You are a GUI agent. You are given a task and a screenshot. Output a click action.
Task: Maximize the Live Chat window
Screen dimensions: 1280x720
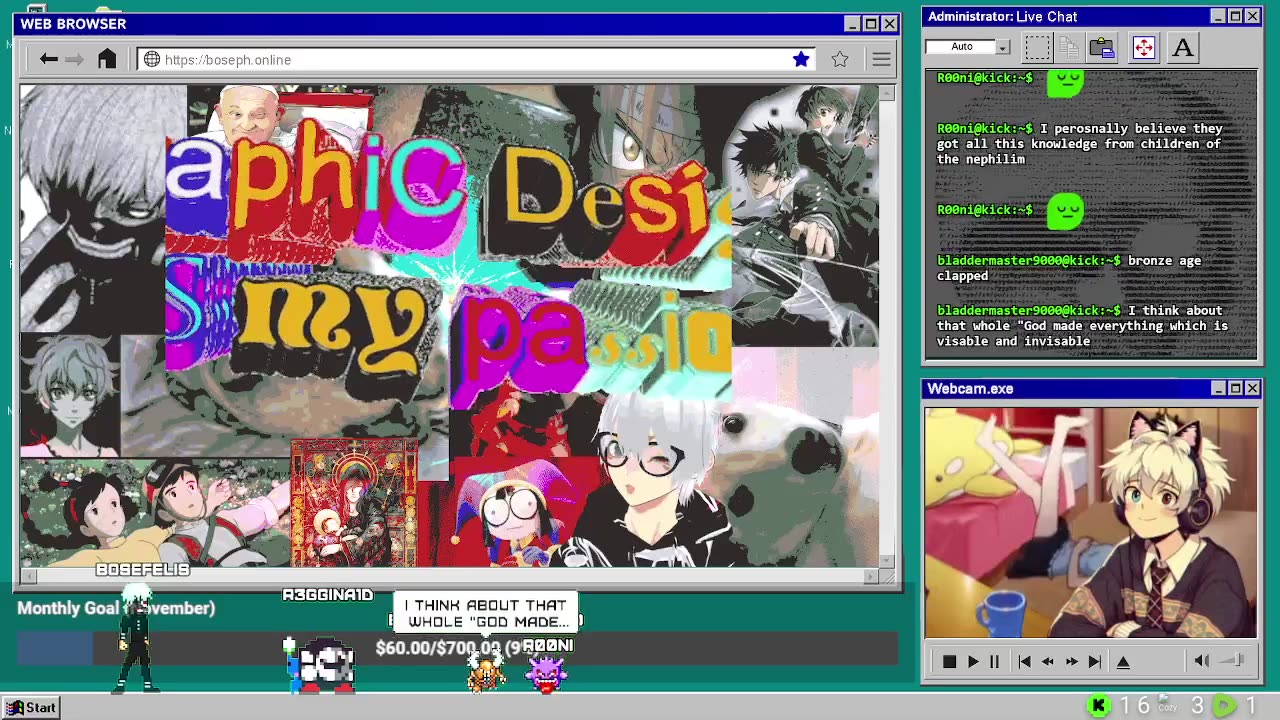[x=1235, y=16]
